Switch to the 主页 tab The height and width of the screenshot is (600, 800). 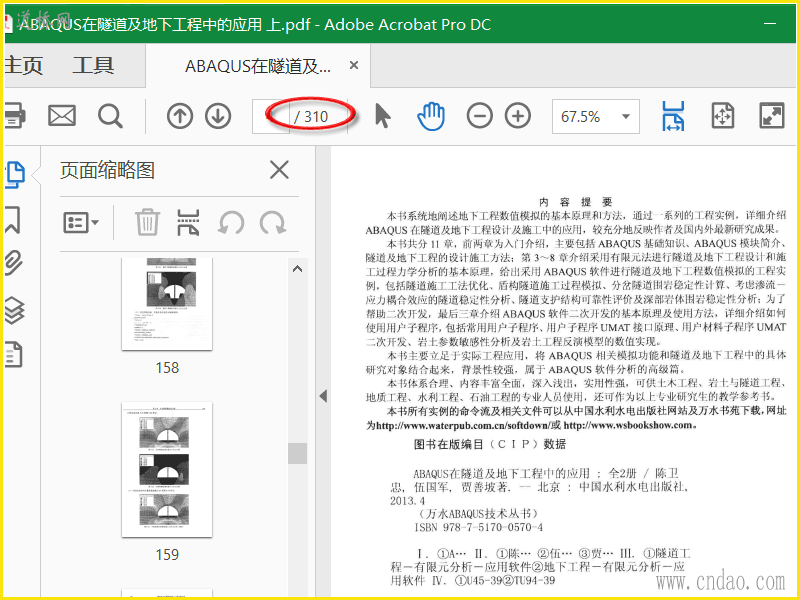(23, 66)
